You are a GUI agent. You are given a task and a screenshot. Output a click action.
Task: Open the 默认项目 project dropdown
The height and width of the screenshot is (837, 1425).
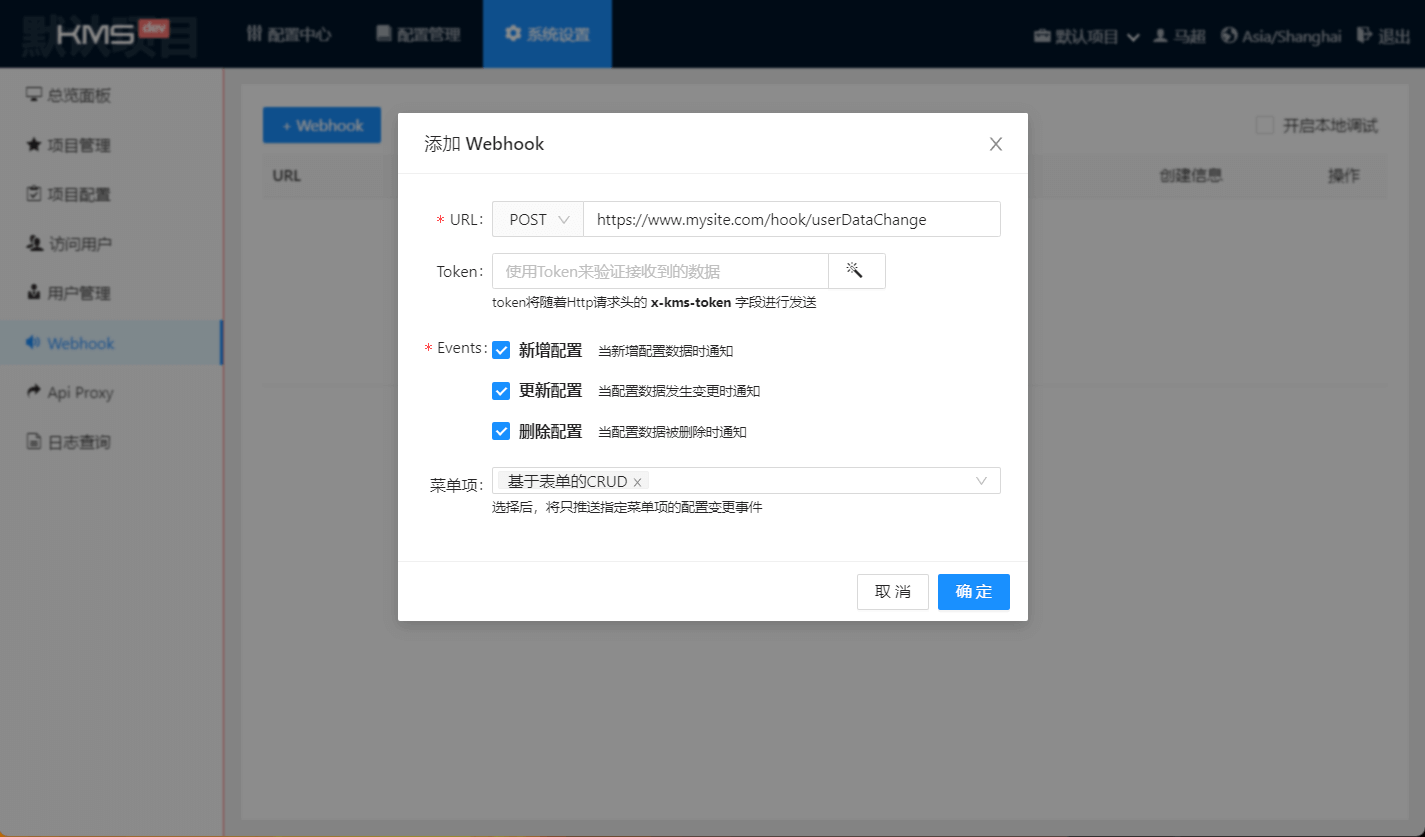click(x=1087, y=36)
